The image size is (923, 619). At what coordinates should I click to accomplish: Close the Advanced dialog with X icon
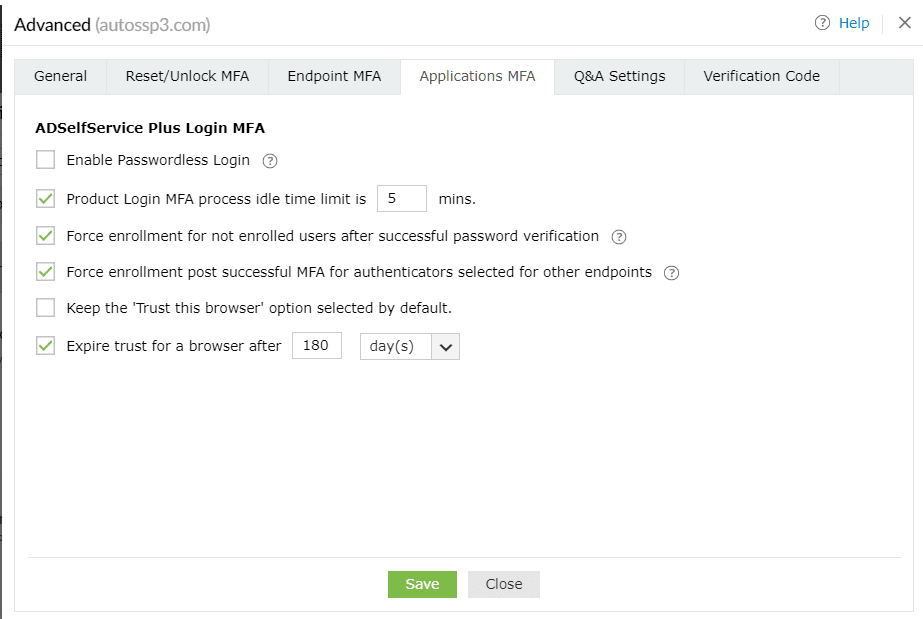(x=905, y=23)
